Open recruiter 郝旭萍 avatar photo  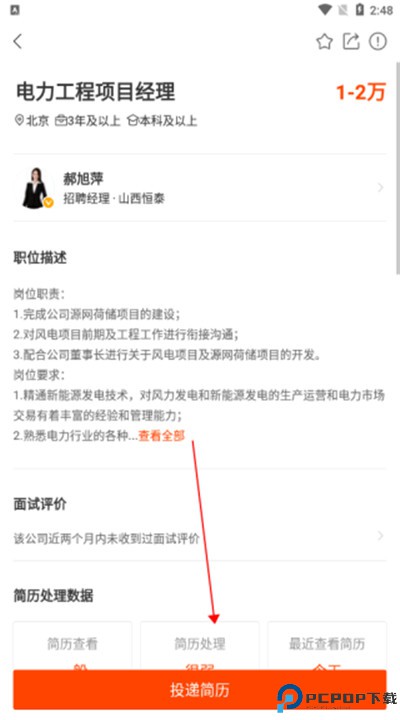pos(36,188)
